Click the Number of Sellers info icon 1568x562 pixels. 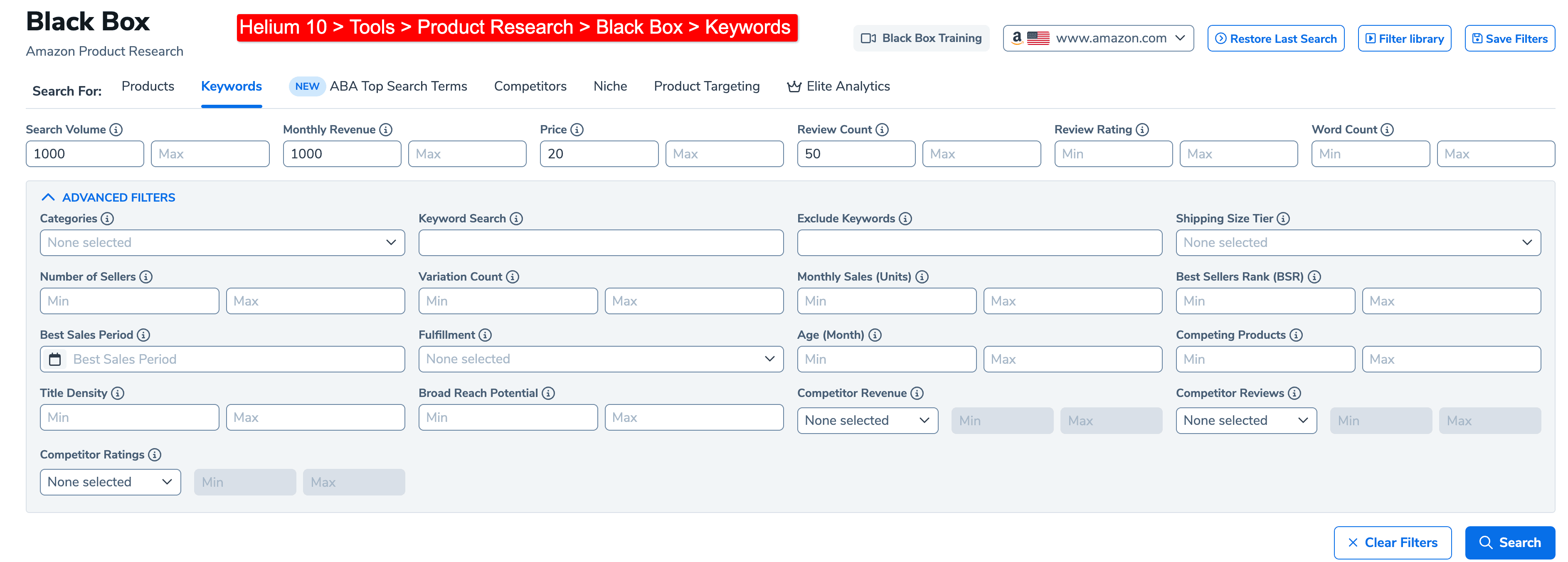click(145, 277)
